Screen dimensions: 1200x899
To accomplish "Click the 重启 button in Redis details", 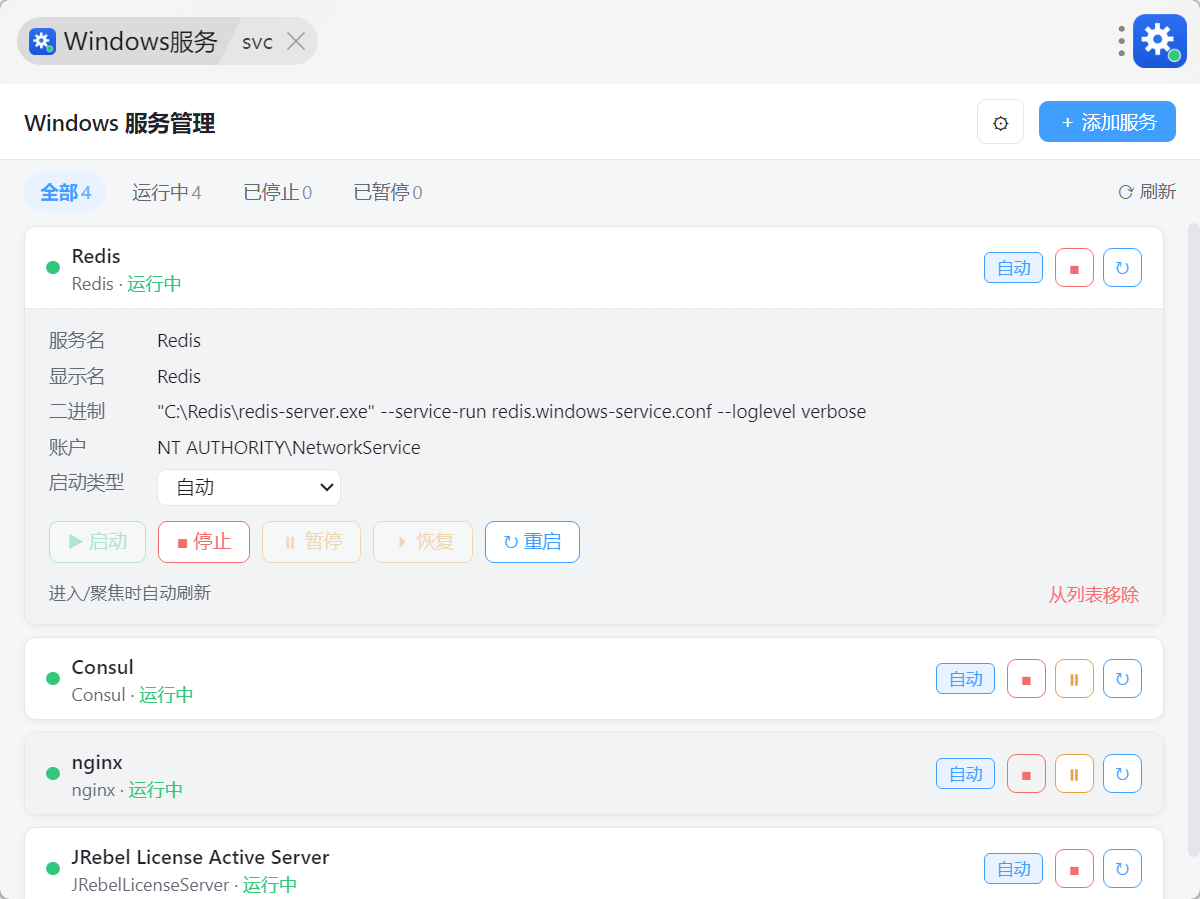I will (532, 542).
